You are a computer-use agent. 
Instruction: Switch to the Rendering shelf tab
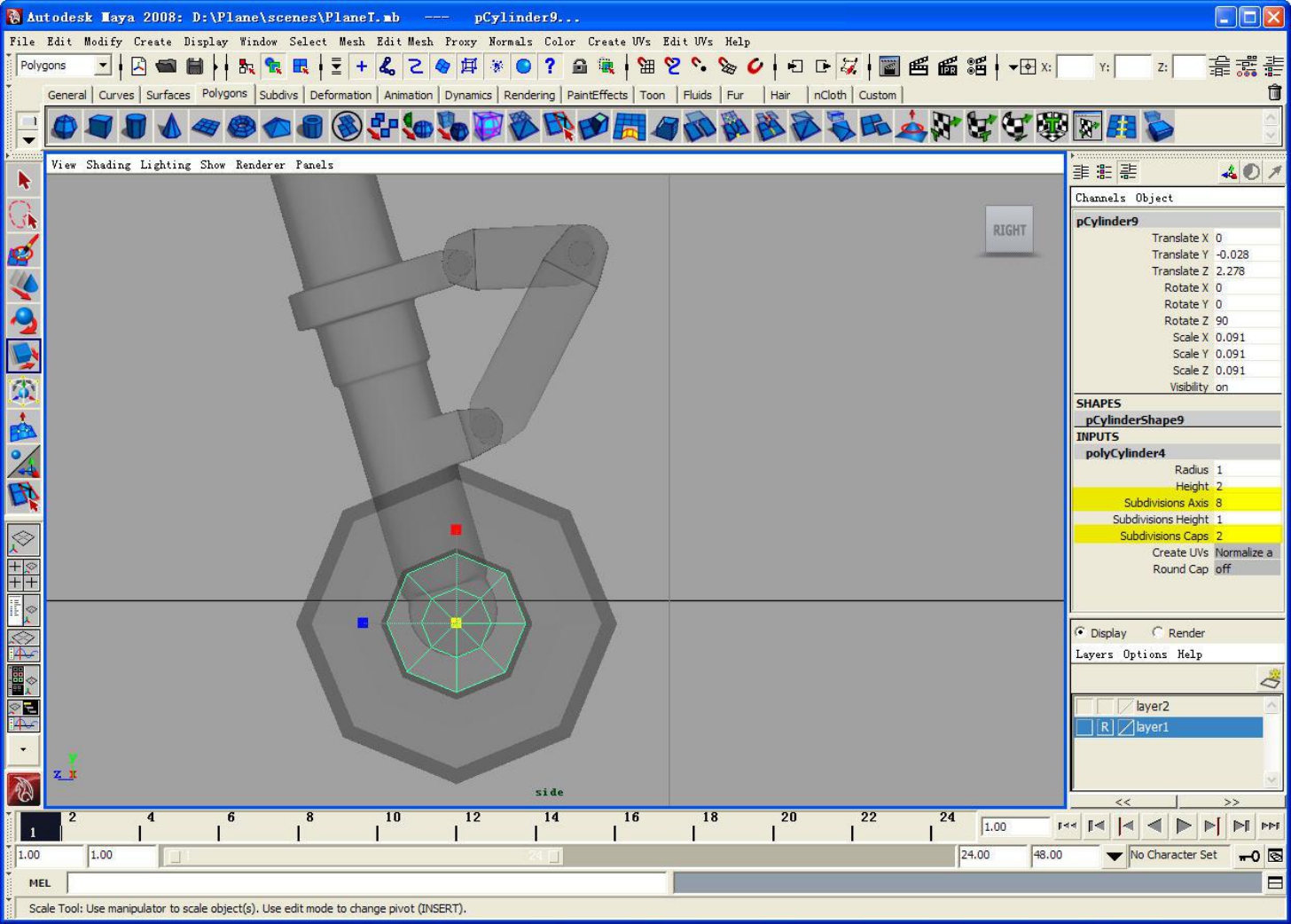coord(529,95)
